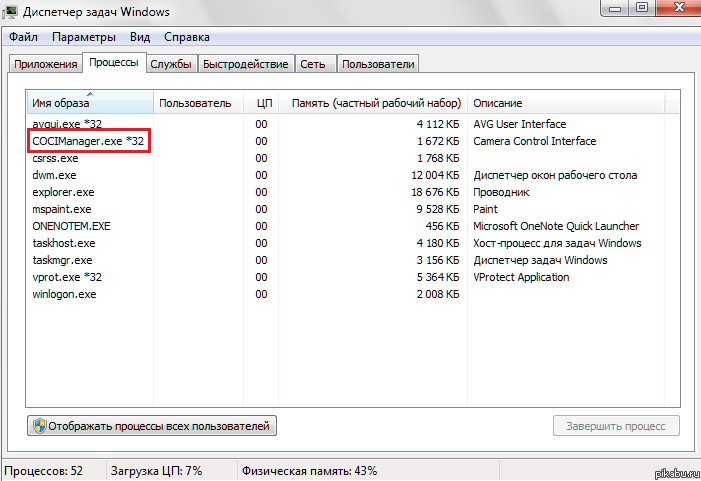
Task: Open the Быстродействие tab
Action: tap(246, 64)
